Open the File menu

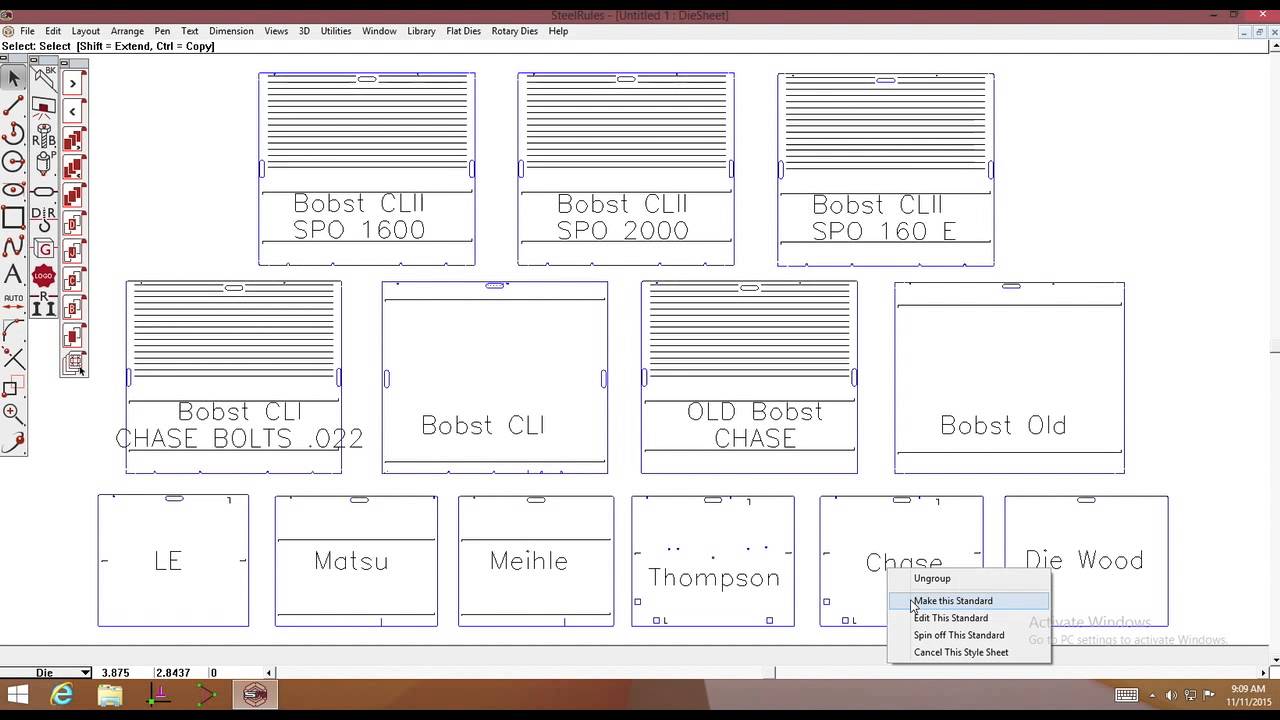coord(27,31)
